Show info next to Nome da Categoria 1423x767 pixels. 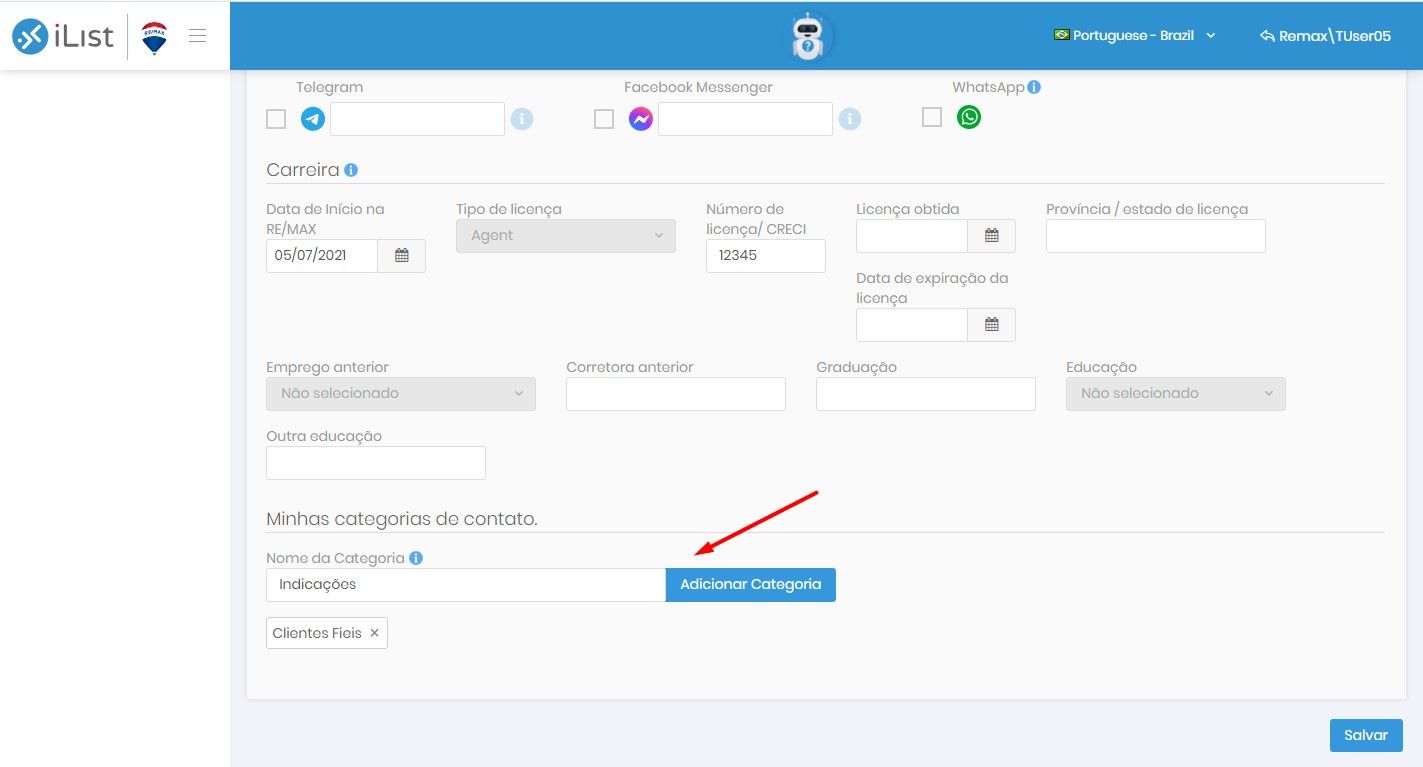[416, 558]
